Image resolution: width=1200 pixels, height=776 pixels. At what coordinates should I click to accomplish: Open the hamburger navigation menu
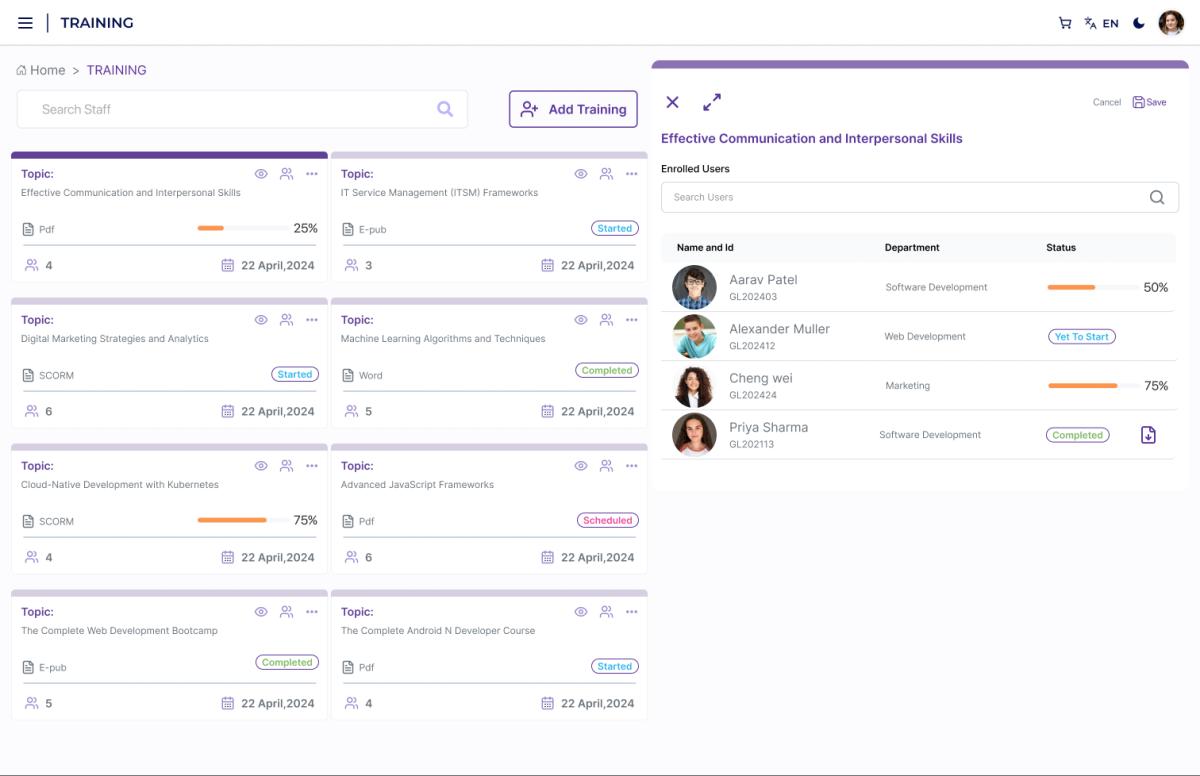[25, 23]
